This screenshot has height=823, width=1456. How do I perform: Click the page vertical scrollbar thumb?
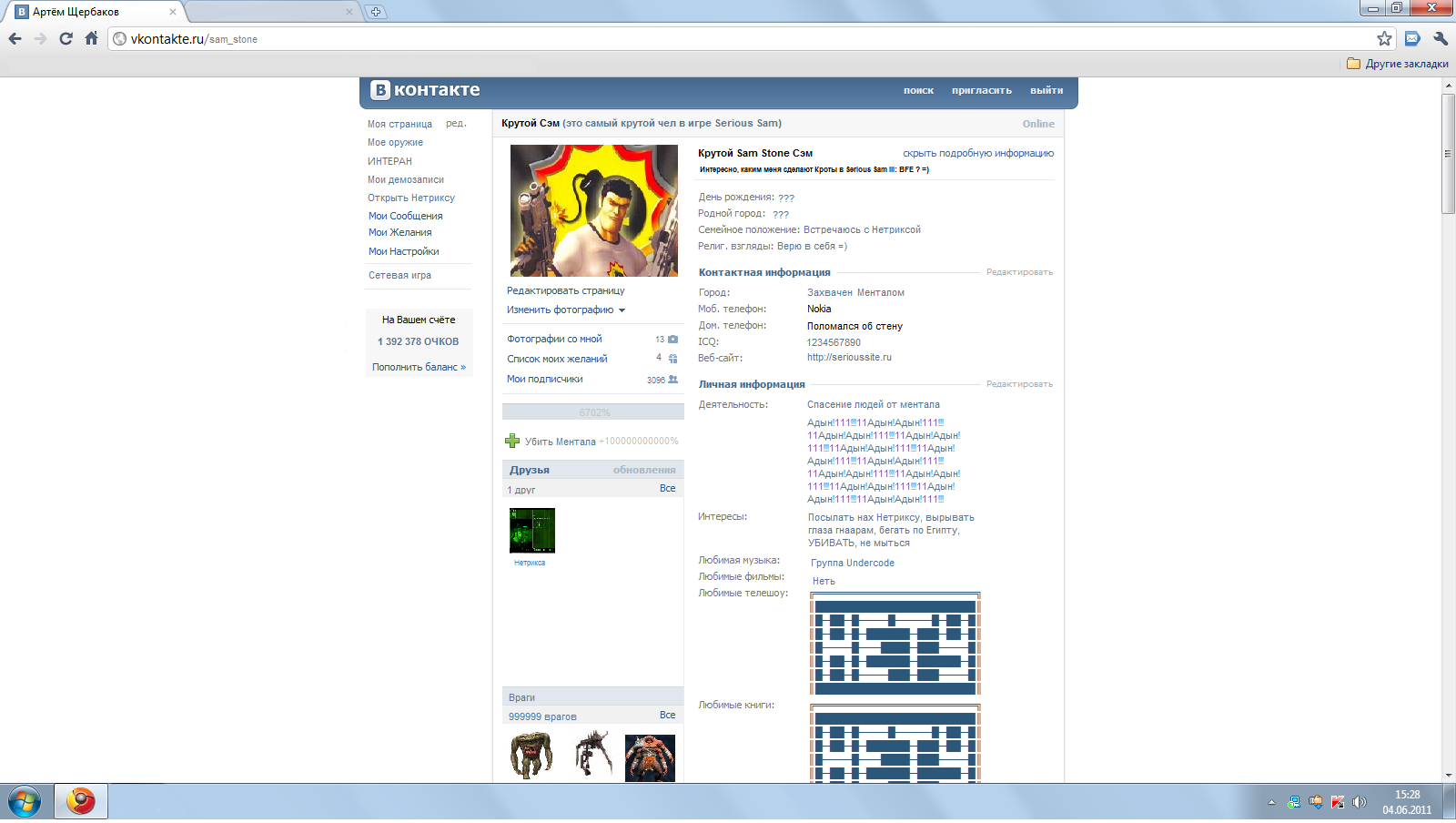[x=1448, y=153]
